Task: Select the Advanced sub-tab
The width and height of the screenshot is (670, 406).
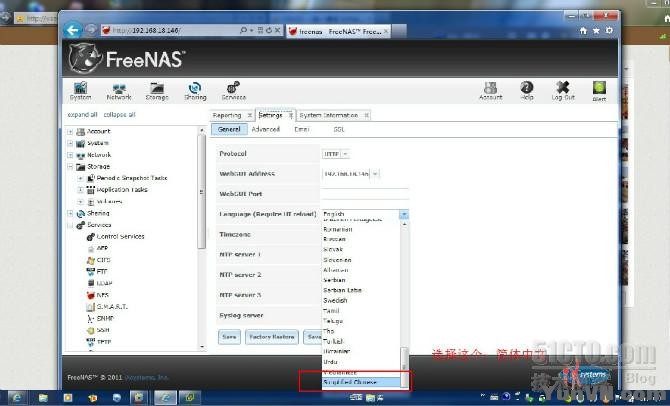Action: click(x=265, y=129)
